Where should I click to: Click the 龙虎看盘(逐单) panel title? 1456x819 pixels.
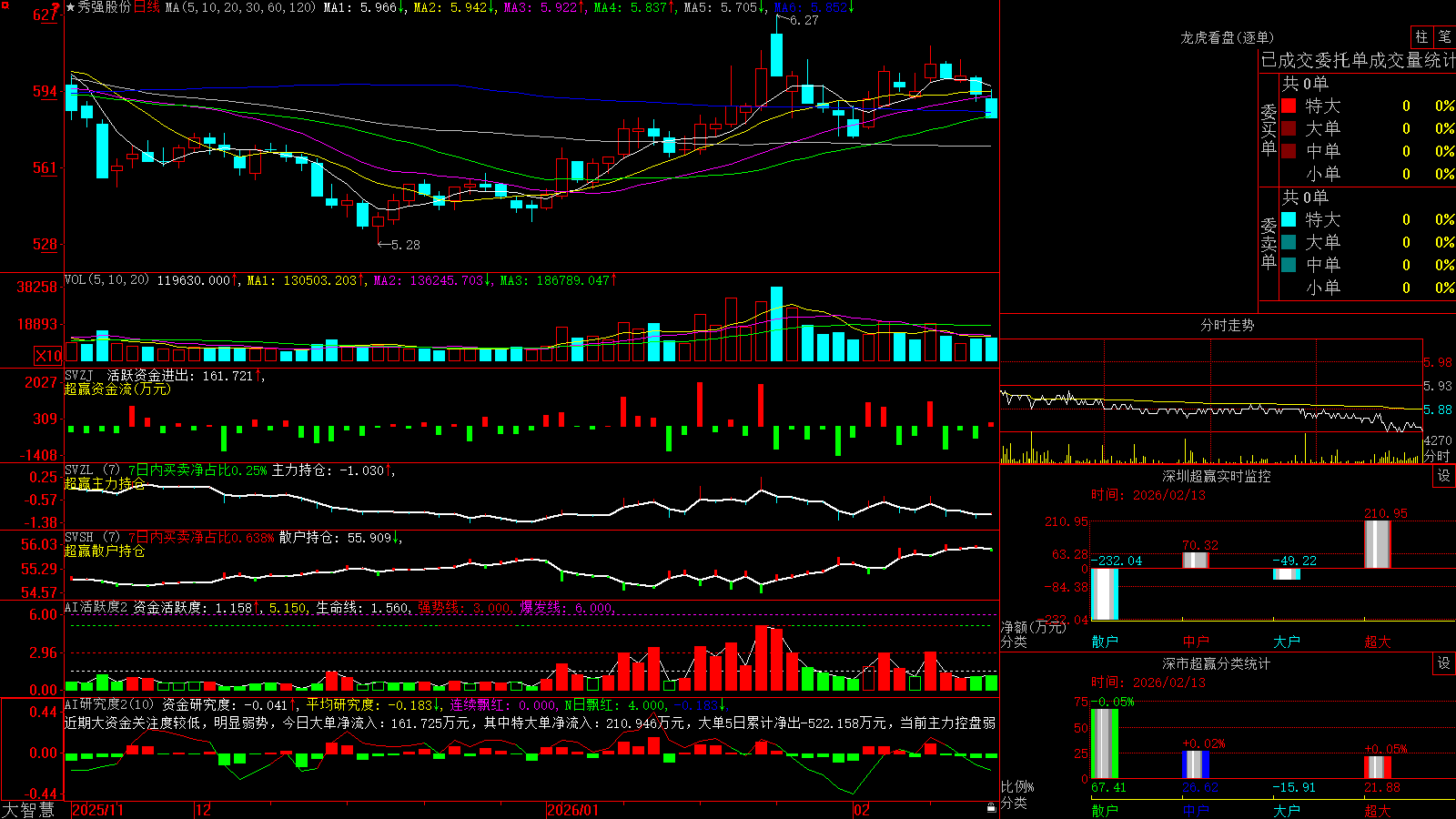(1228, 37)
